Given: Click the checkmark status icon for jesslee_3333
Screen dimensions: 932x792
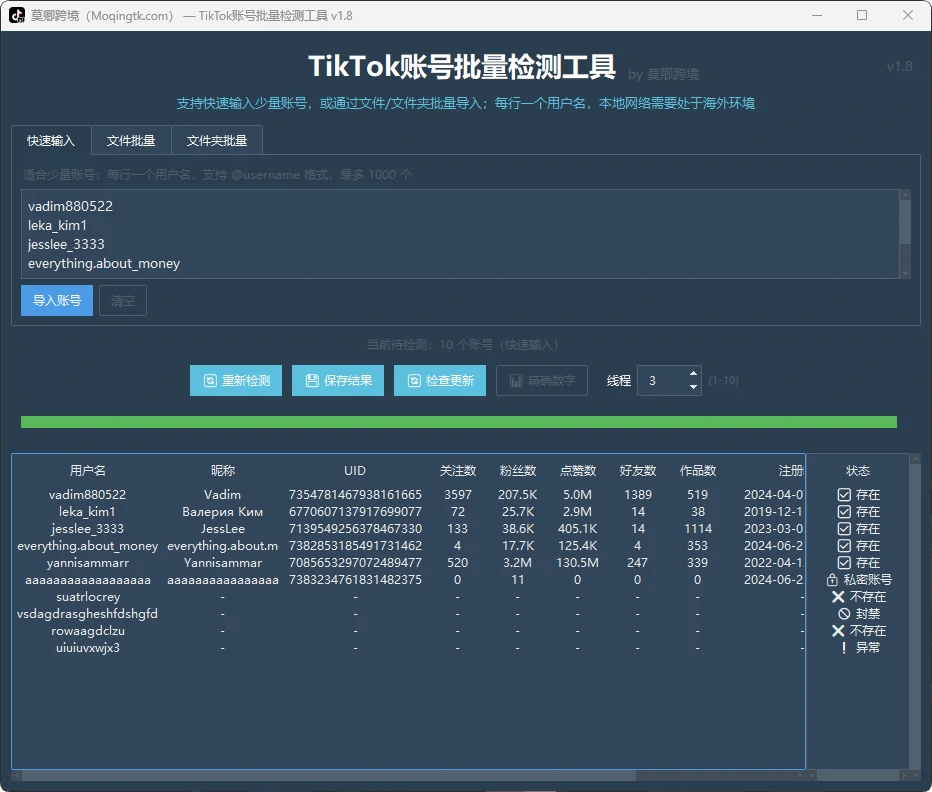Looking at the screenshot, I should (x=844, y=529).
